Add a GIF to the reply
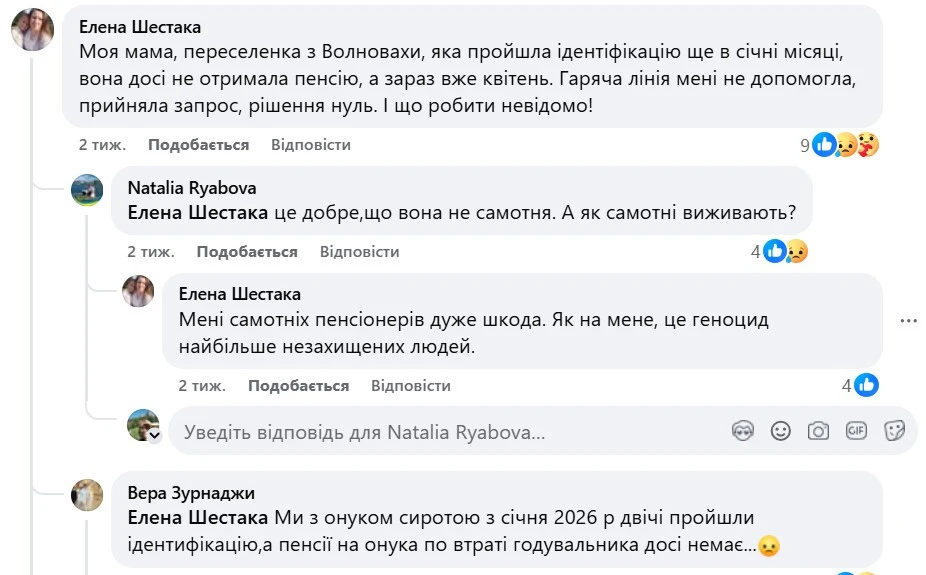This screenshot has width=926, height=575. [856, 431]
